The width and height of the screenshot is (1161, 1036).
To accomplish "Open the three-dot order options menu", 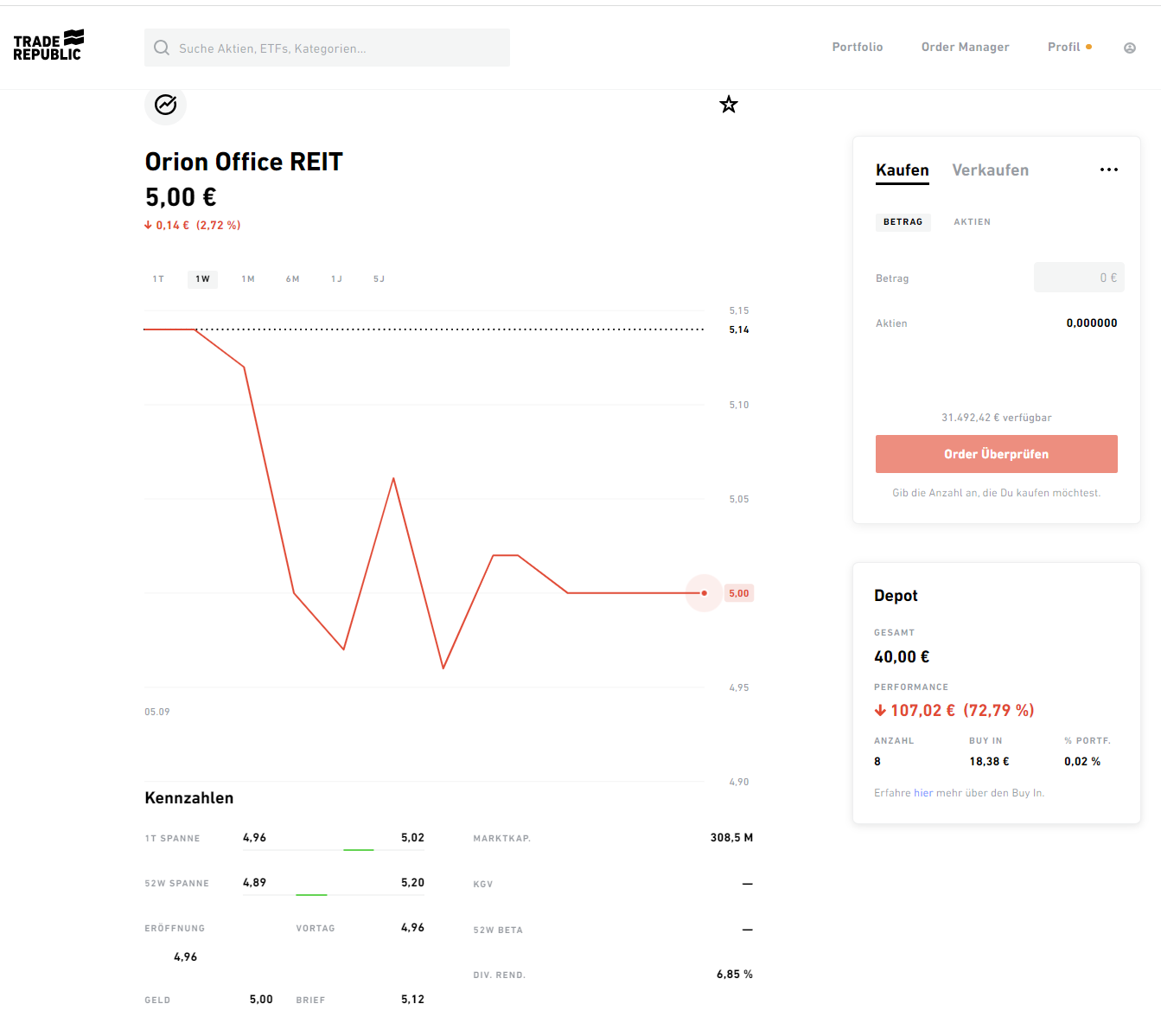I will (x=1108, y=169).
